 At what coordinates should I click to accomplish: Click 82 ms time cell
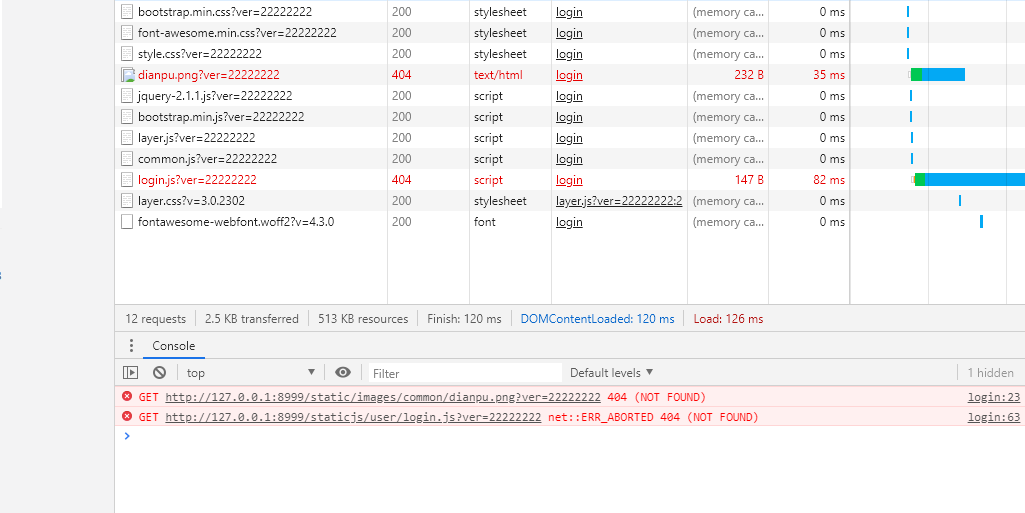click(x=829, y=180)
